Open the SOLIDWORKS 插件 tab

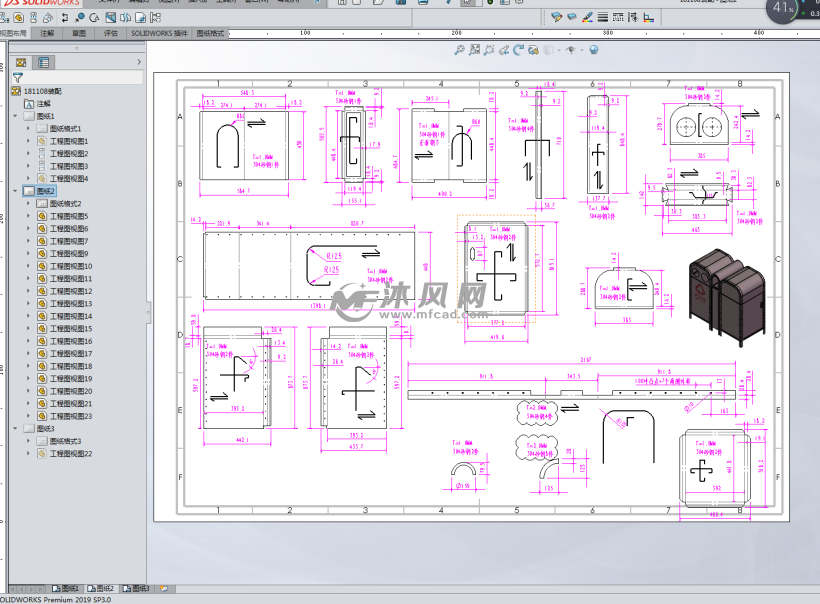[x=159, y=33]
